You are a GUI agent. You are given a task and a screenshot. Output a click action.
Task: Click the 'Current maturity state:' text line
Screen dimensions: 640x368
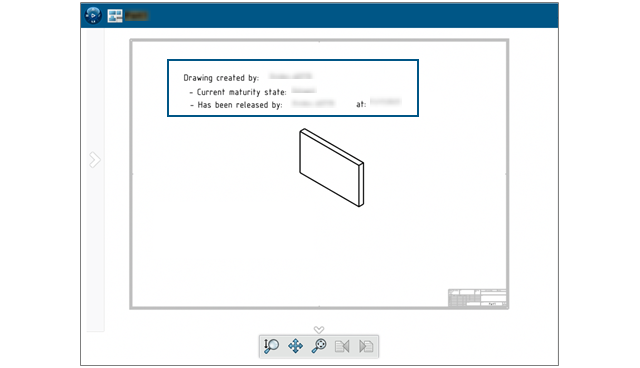coord(238,92)
